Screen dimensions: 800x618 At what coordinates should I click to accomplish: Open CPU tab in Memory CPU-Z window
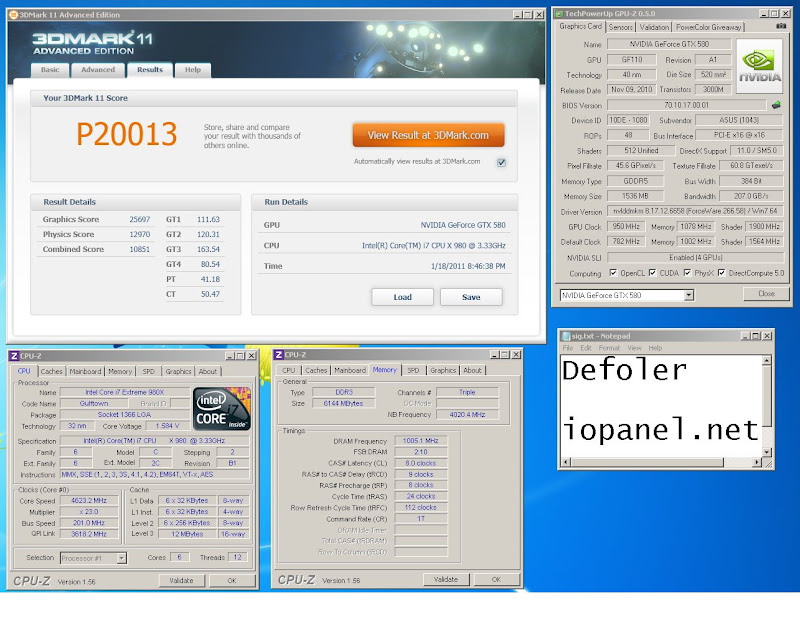(289, 370)
